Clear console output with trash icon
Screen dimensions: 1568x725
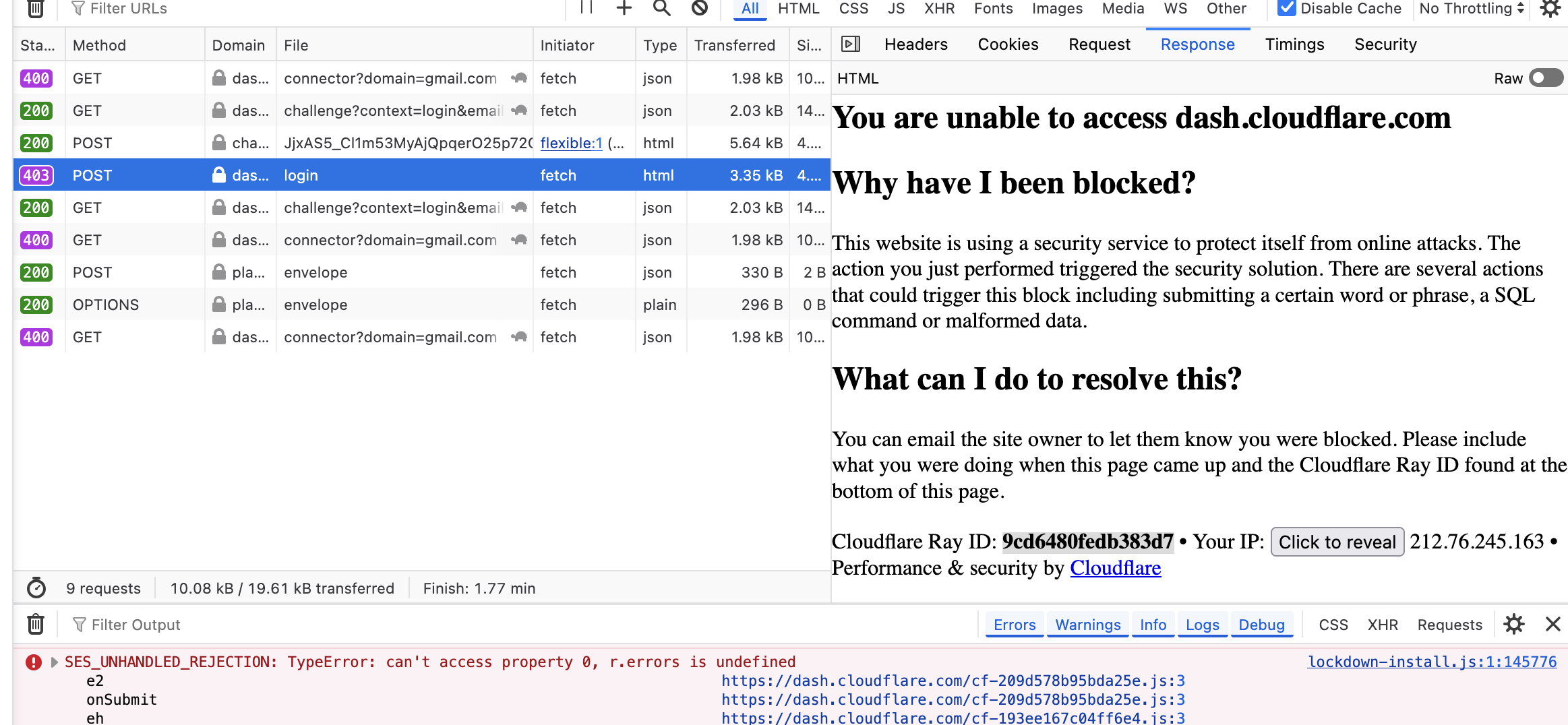tap(36, 625)
